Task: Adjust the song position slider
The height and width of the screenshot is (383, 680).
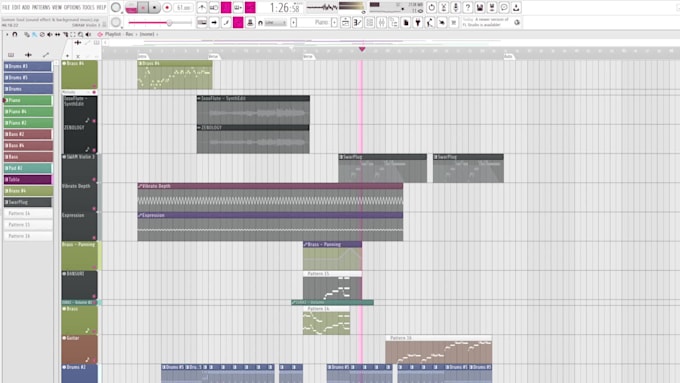Action: [160, 23]
